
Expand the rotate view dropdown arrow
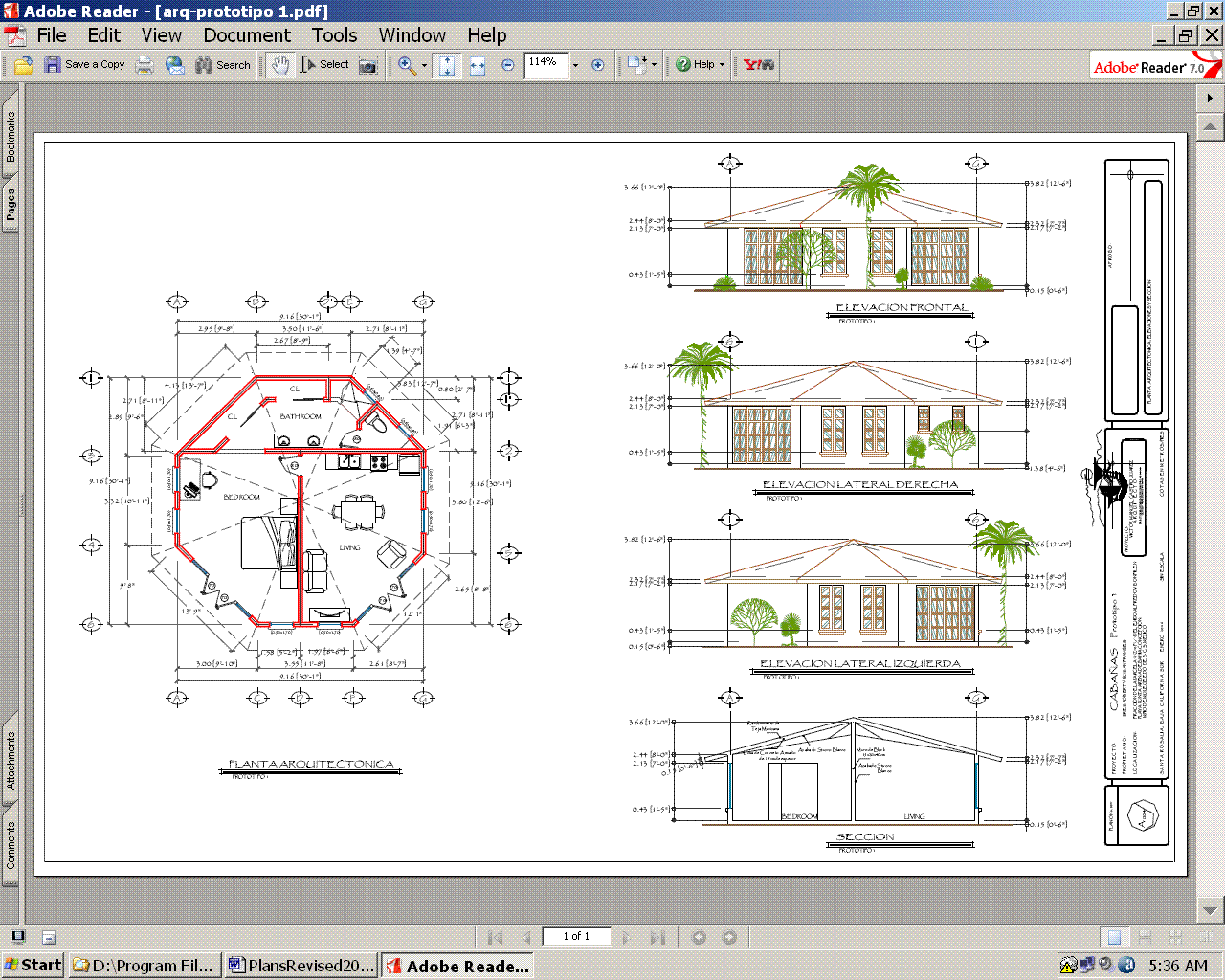click(655, 65)
